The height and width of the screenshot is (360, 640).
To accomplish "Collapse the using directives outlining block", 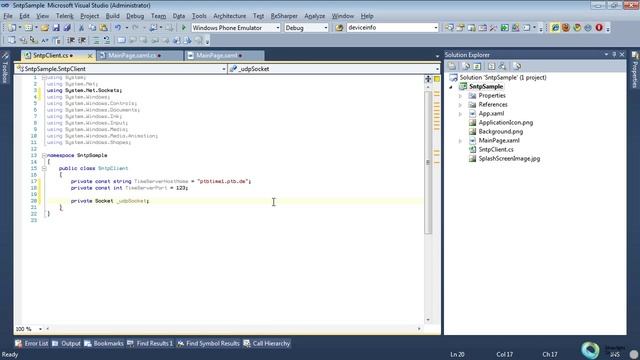I will tap(44, 77).
